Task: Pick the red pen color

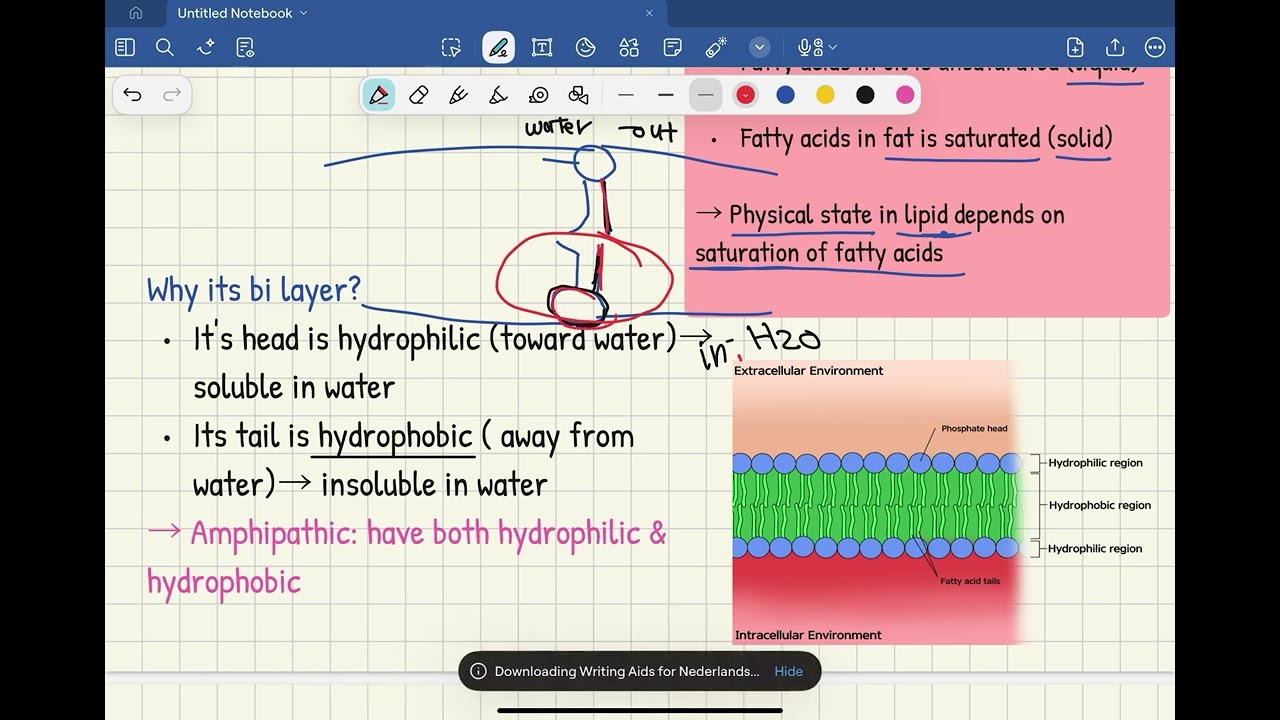Action: [x=745, y=95]
